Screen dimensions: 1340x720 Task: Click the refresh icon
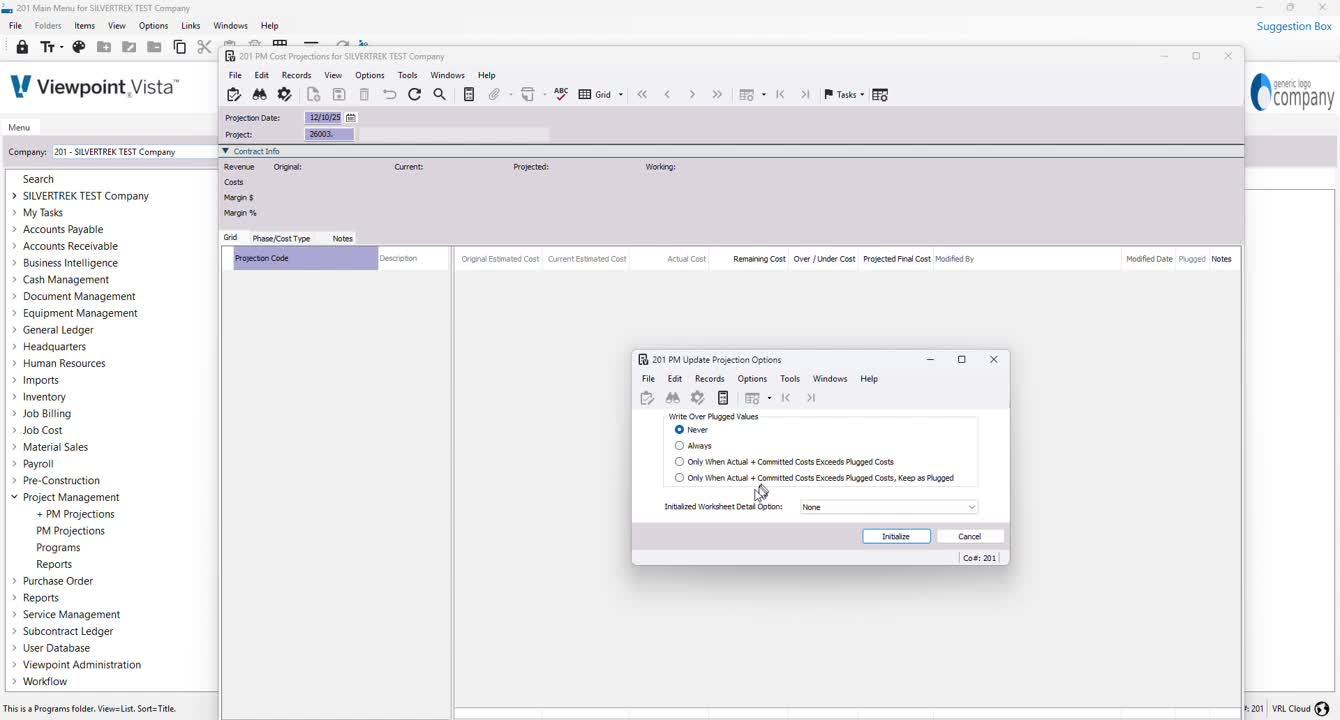click(x=415, y=95)
